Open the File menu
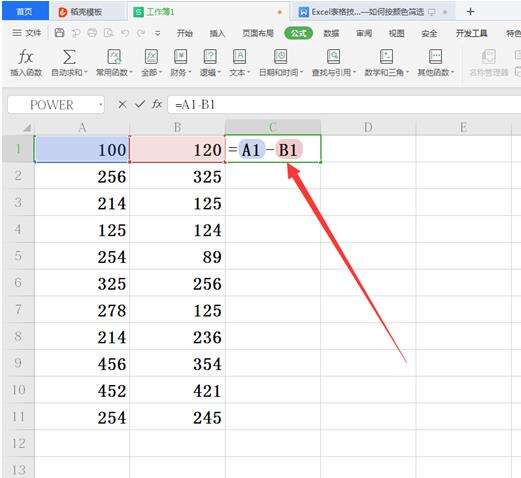521x478 pixels. point(27,33)
